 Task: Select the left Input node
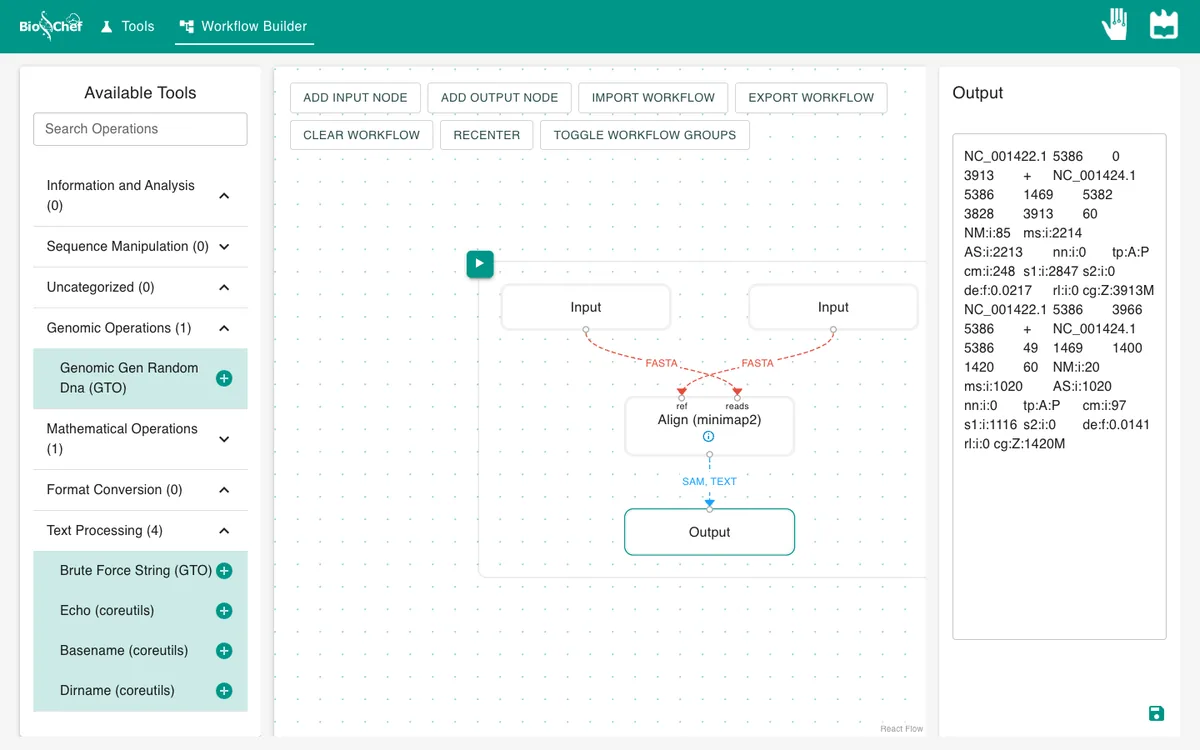tap(586, 307)
